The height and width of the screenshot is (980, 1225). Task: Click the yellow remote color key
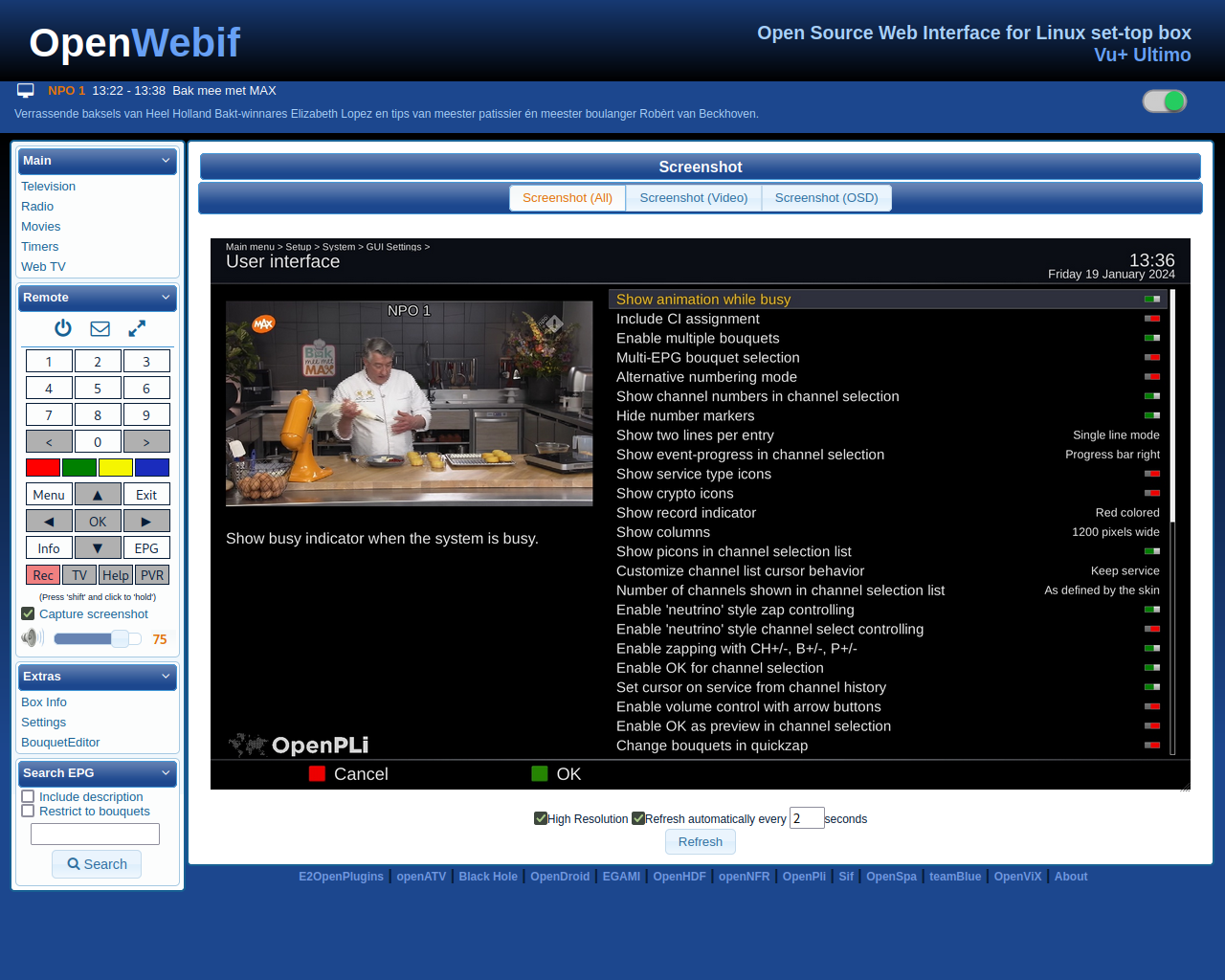point(116,467)
